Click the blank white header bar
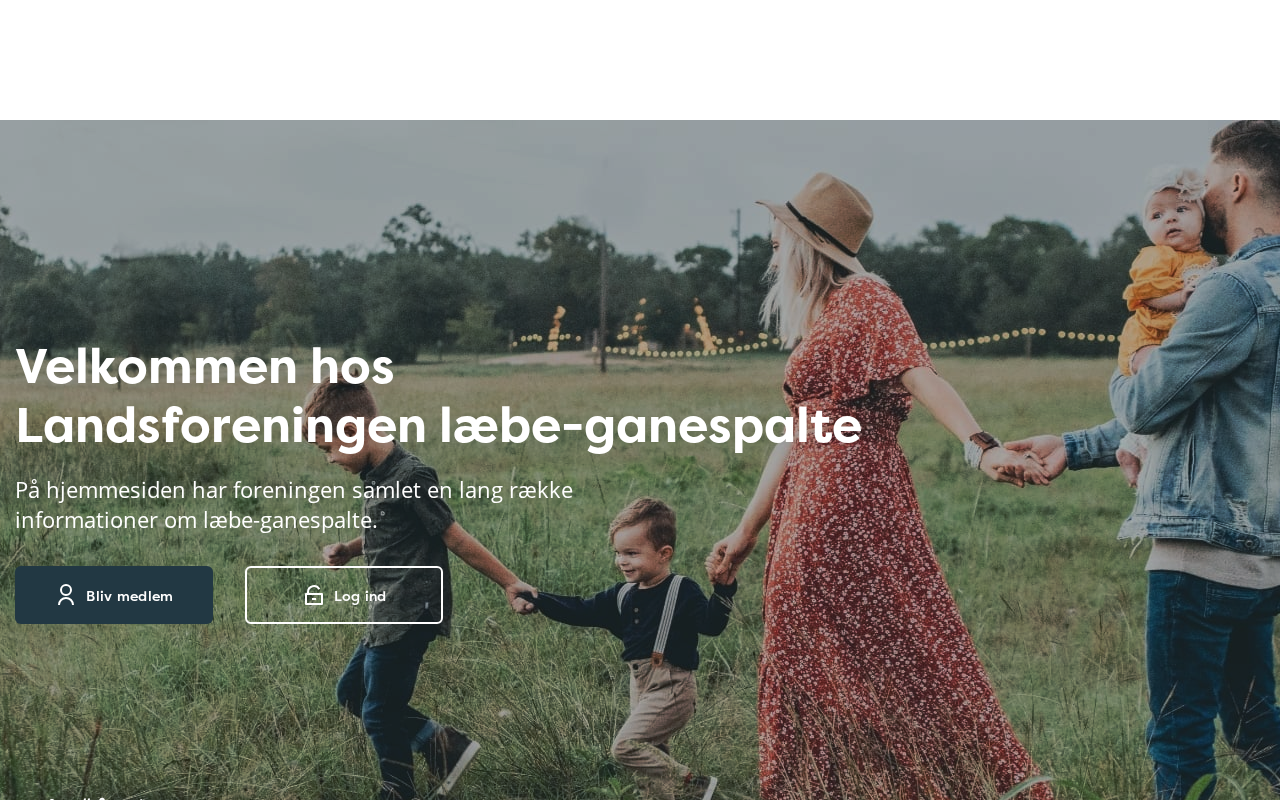Viewport: 1280px width, 800px height. (x=640, y=60)
